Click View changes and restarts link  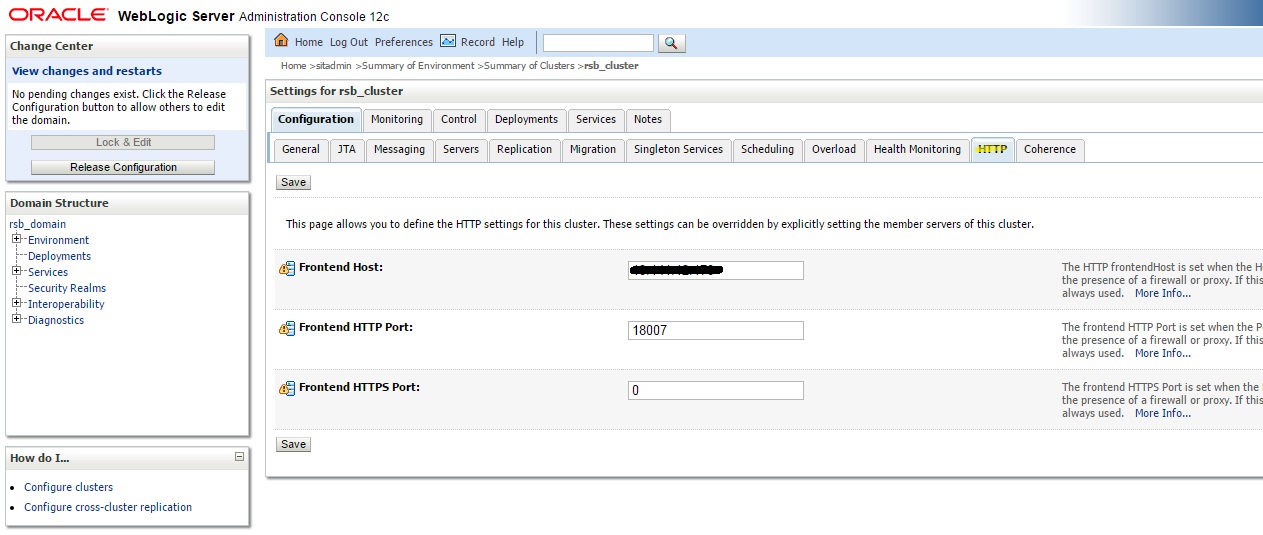tap(87, 71)
